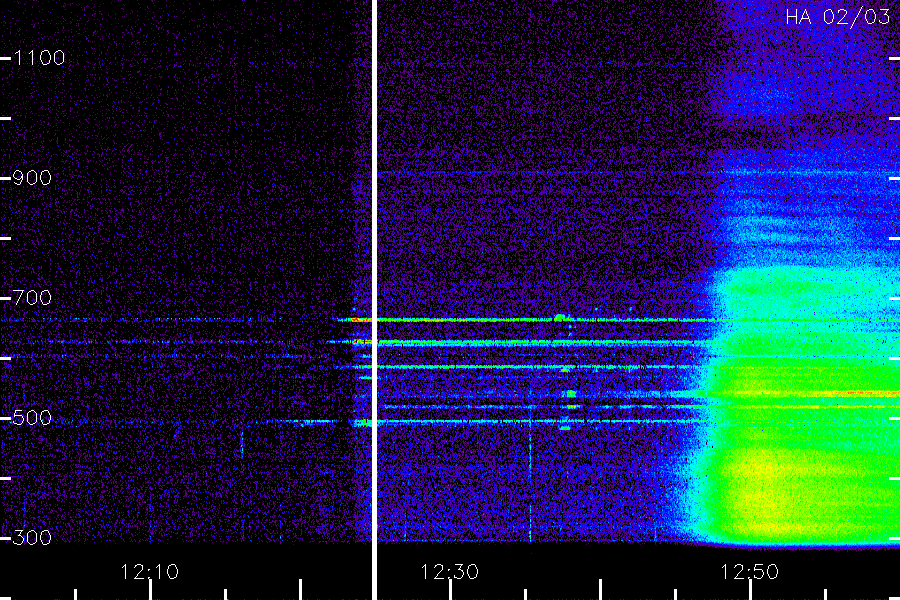The height and width of the screenshot is (600, 900).
Task: Click the 12:10 time axis label
Action: point(150,572)
